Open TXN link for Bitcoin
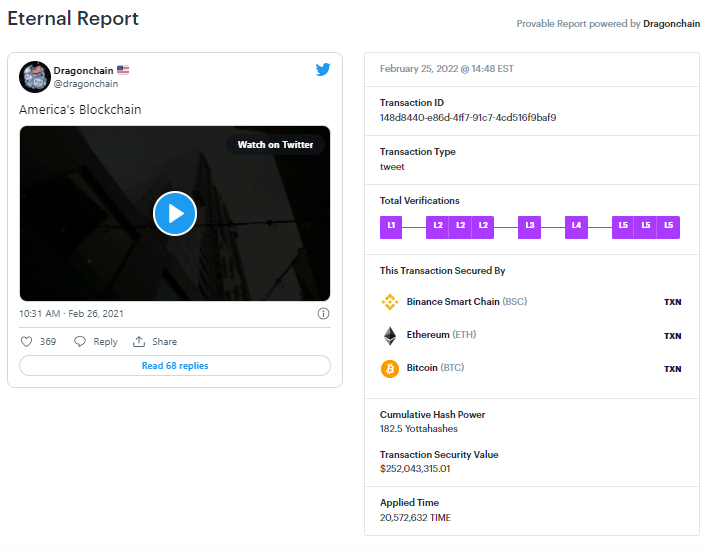The width and height of the screenshot is (711, 554). point(672,369)
